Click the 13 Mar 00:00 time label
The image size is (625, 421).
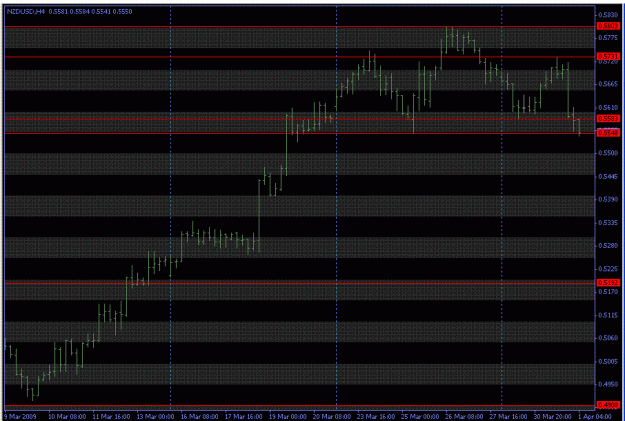(x=155, y=417)
